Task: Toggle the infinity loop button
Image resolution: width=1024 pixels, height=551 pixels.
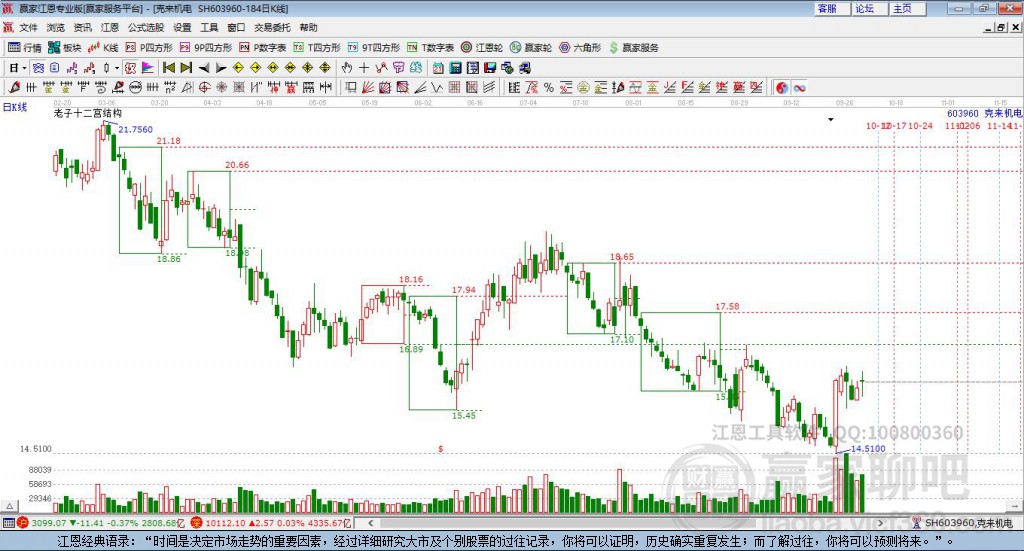Action: coord(799,87)
